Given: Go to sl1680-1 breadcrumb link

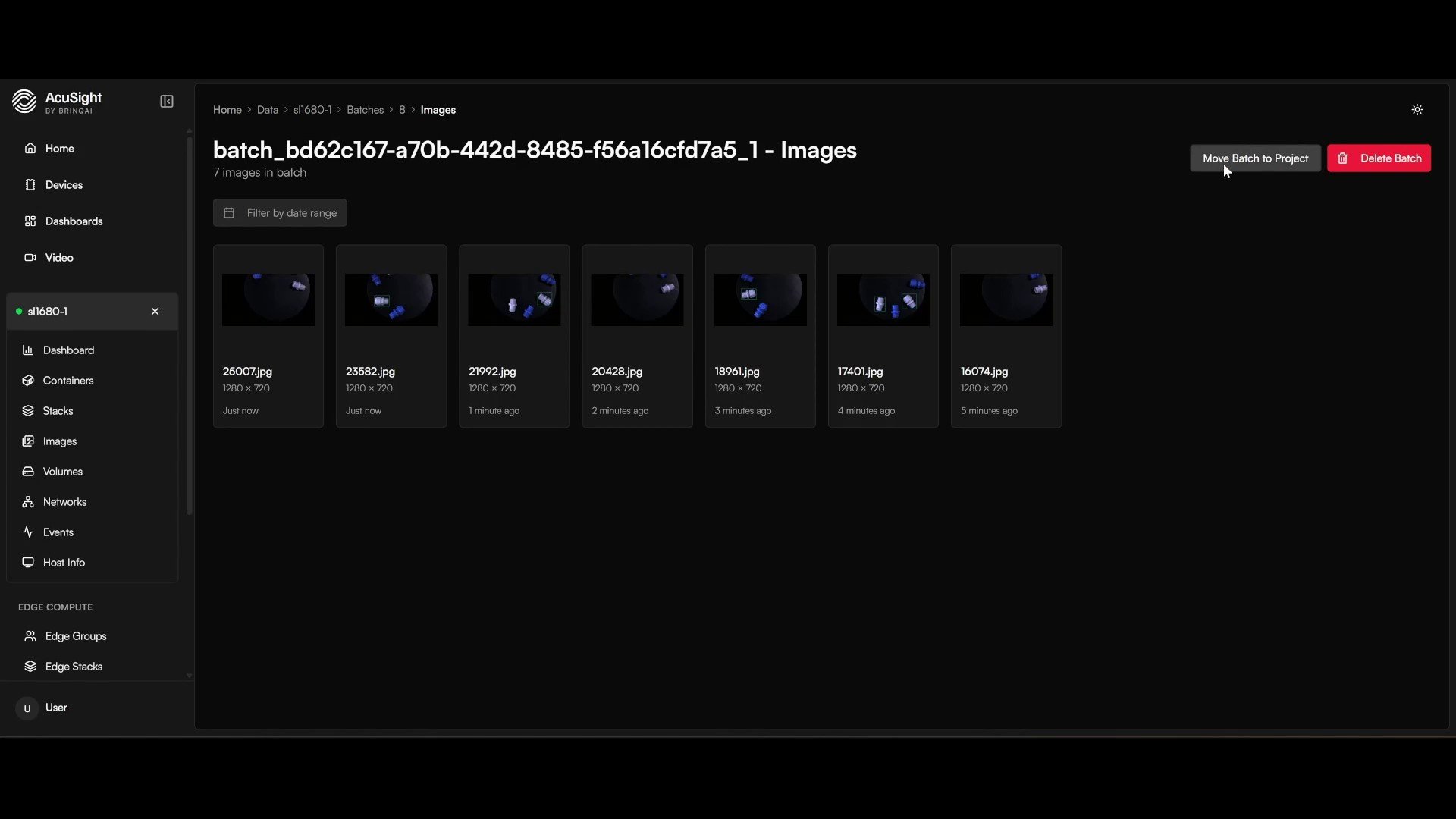Looking at the screenshot, I should [312, 110].
